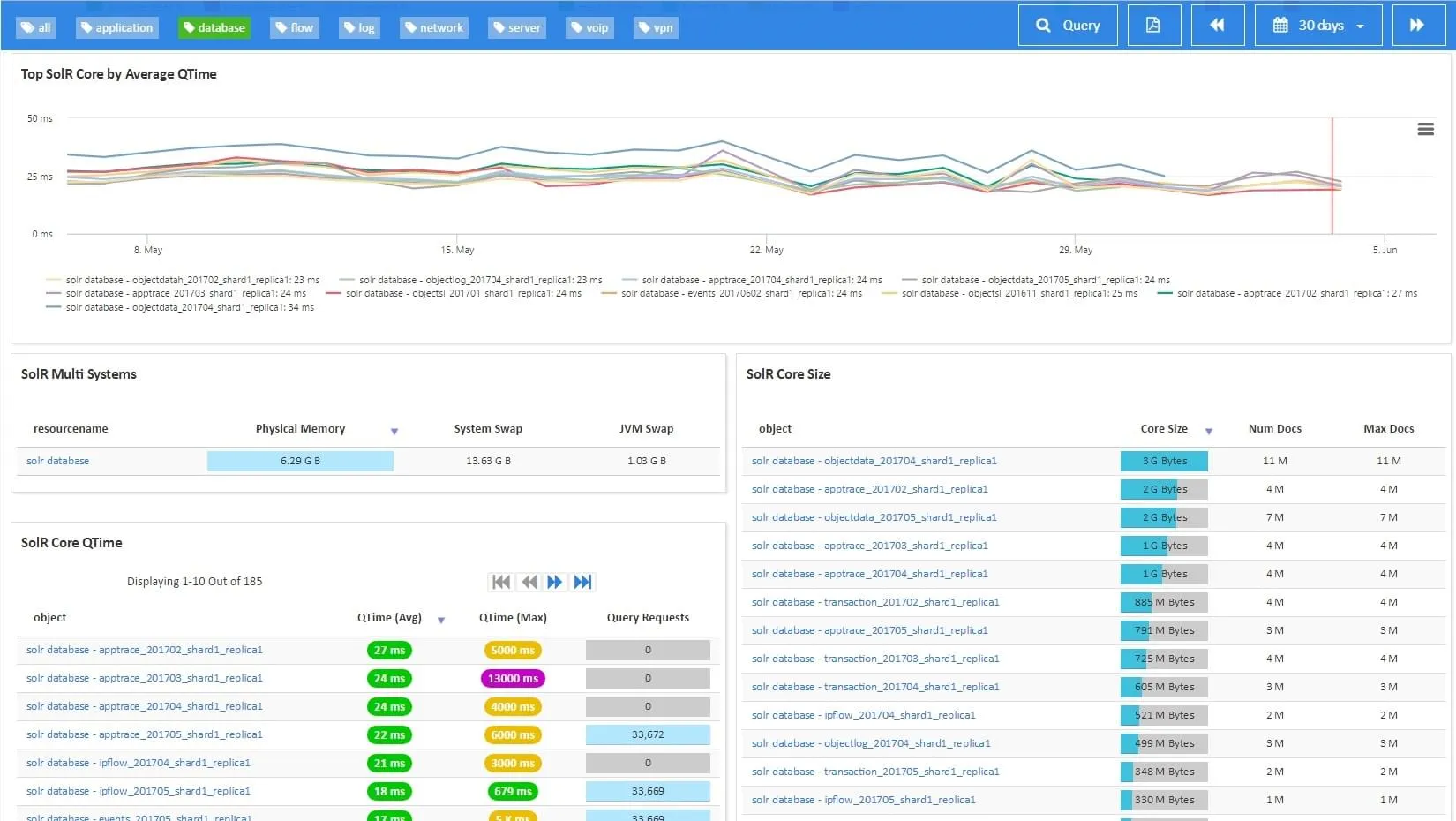The width and height of the screenshot is (1456, 821).
Task: Click the 13000 ms QTime Max badge
Action: pos(513,679)
